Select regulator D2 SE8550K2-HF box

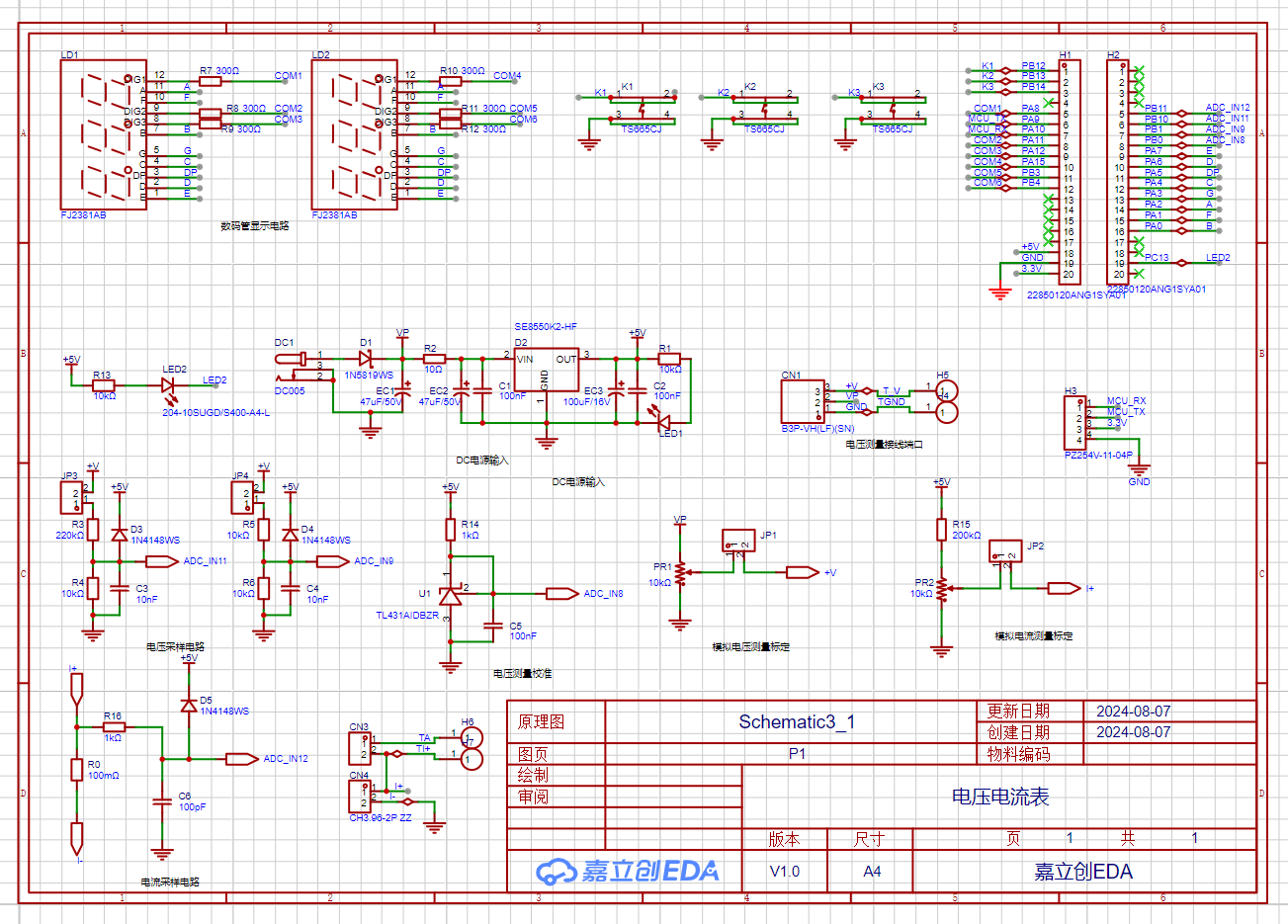pos(546,371)
